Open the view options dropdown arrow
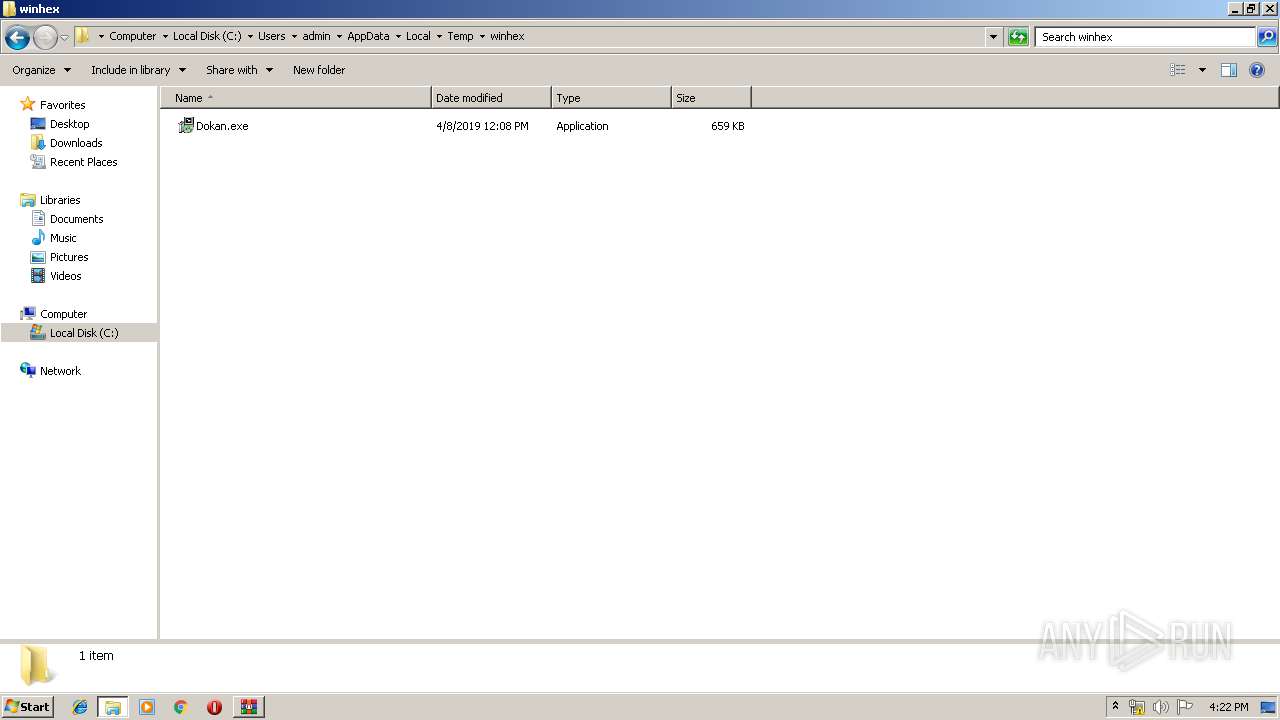The height and width of the screenshot is (720, 1280). pyautogui.click(x=1202, y=70)
